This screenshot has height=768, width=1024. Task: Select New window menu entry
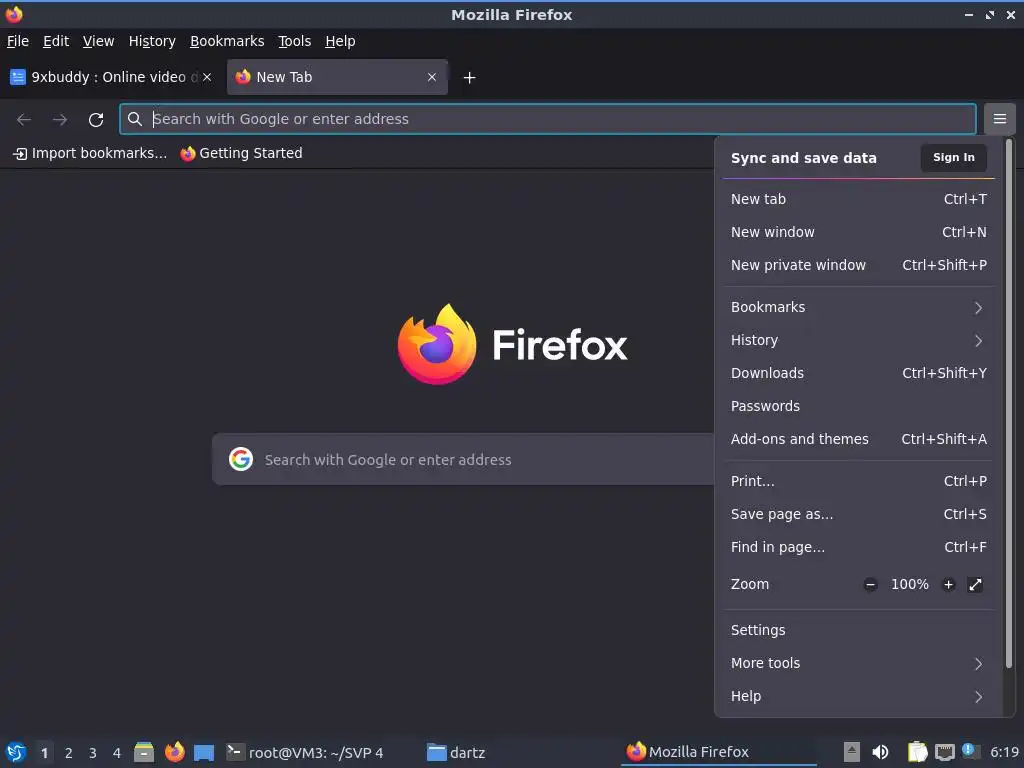[858, 232]
